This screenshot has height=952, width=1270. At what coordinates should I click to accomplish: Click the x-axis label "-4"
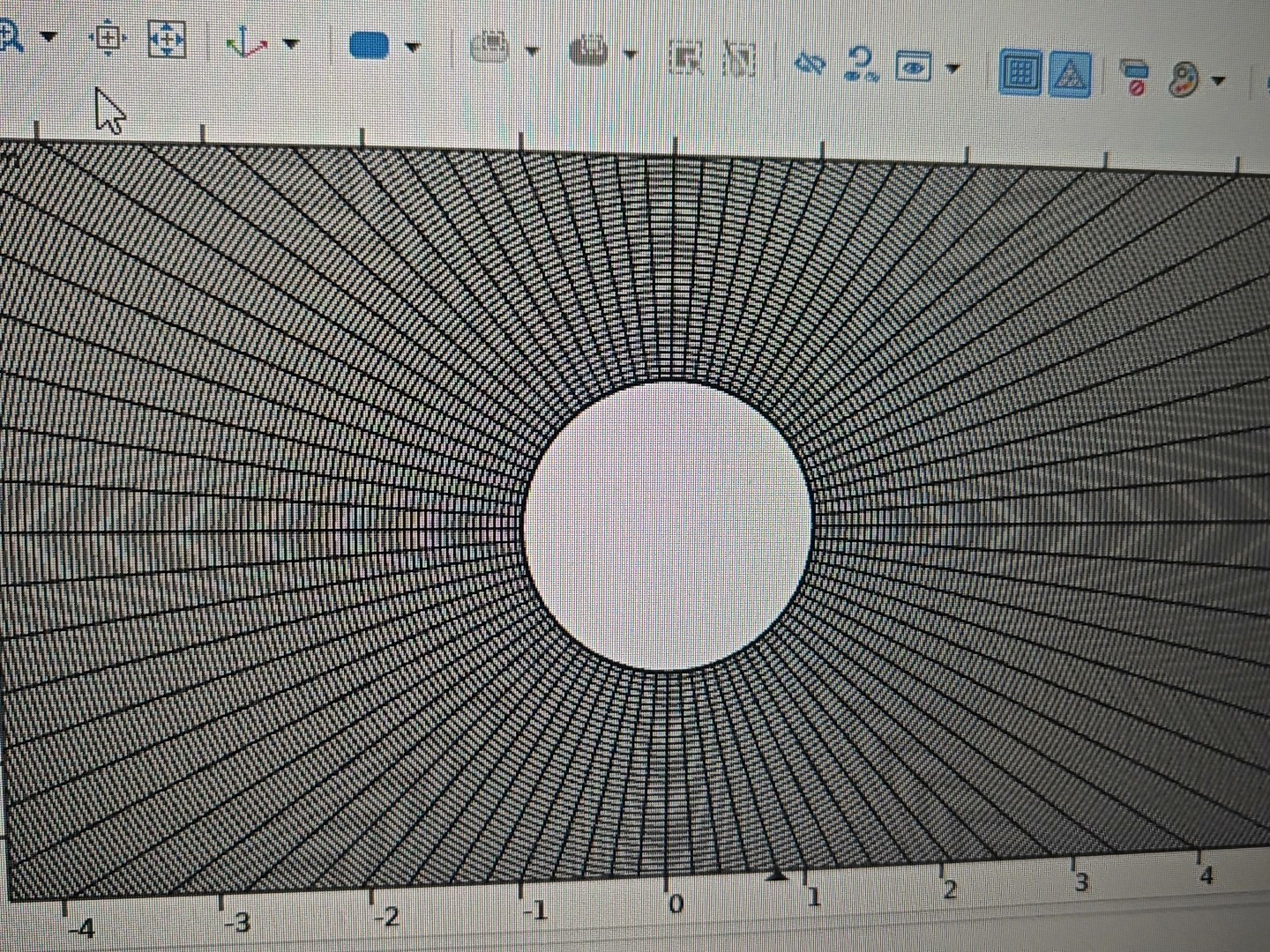pos(82,928)
